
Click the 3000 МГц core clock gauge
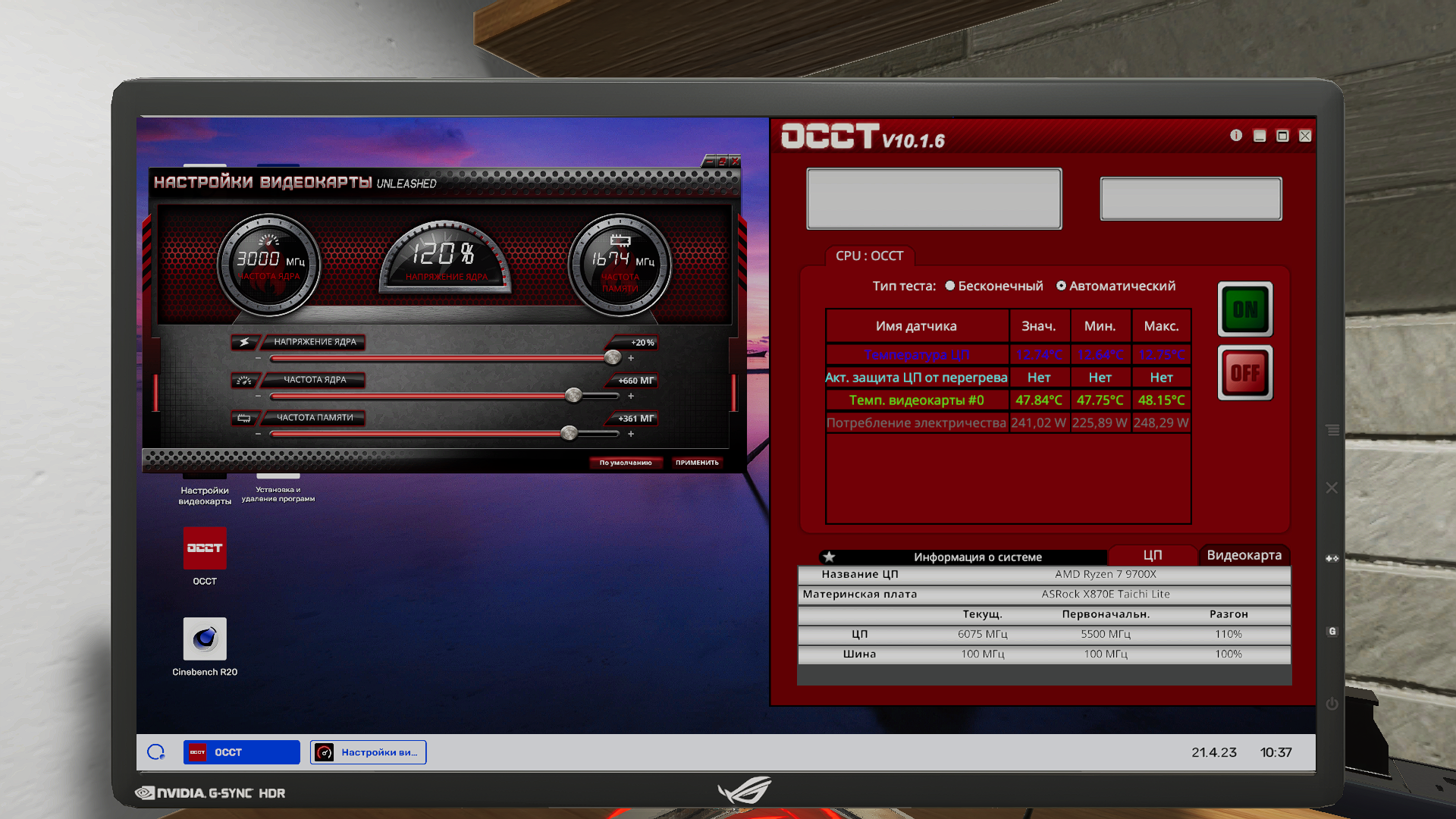coord(268,265)
